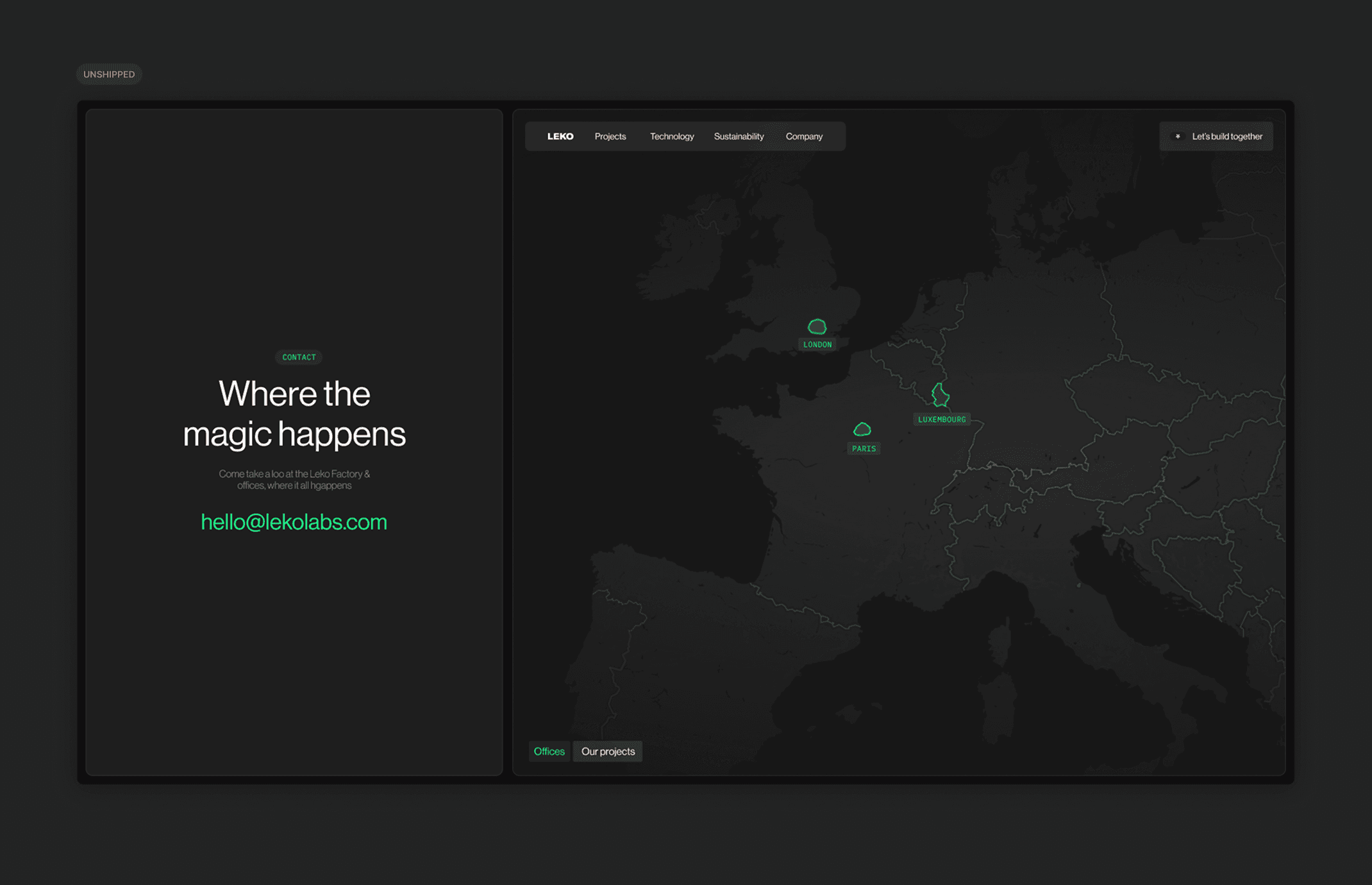This screenshot has height=885, width=1372.
Task: Click the London office outline marker
Action: tap(817, 327)
